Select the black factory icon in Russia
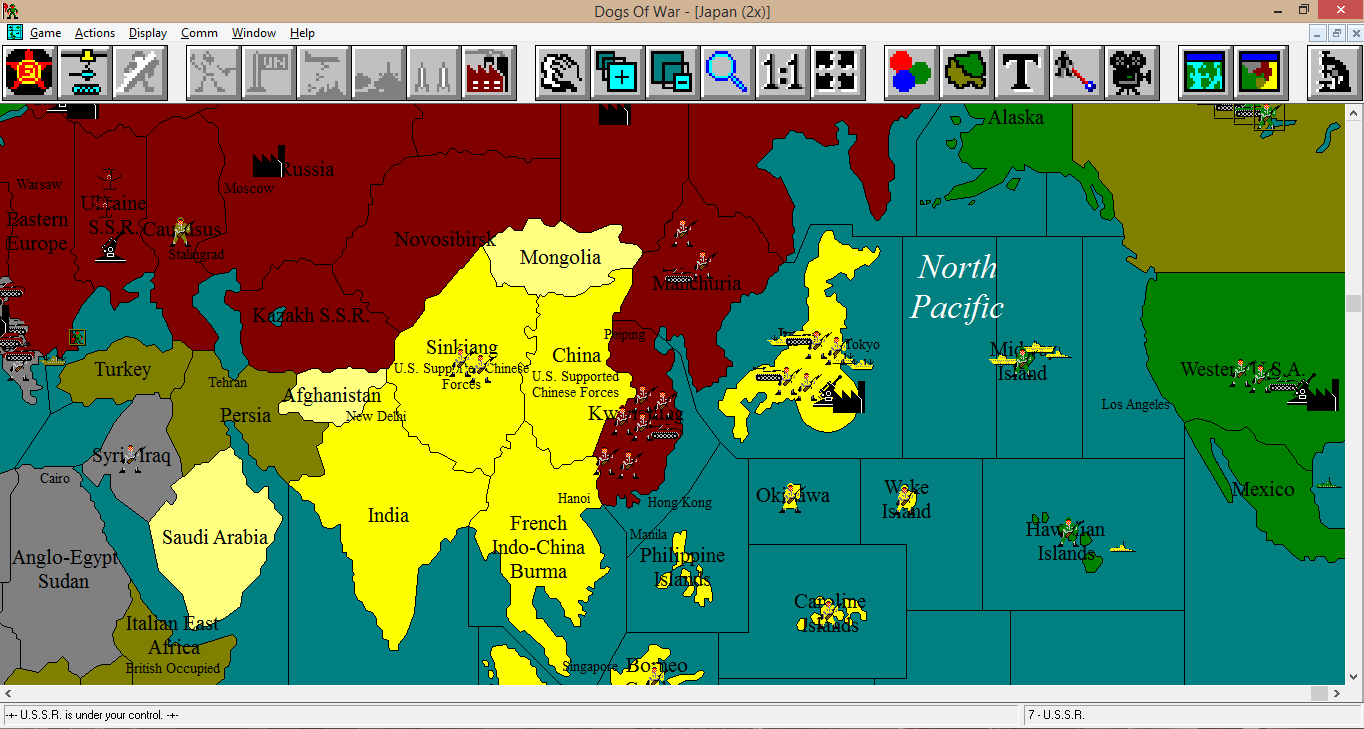The width and height of the screenshot is (1364, 729). click(268, 162)
